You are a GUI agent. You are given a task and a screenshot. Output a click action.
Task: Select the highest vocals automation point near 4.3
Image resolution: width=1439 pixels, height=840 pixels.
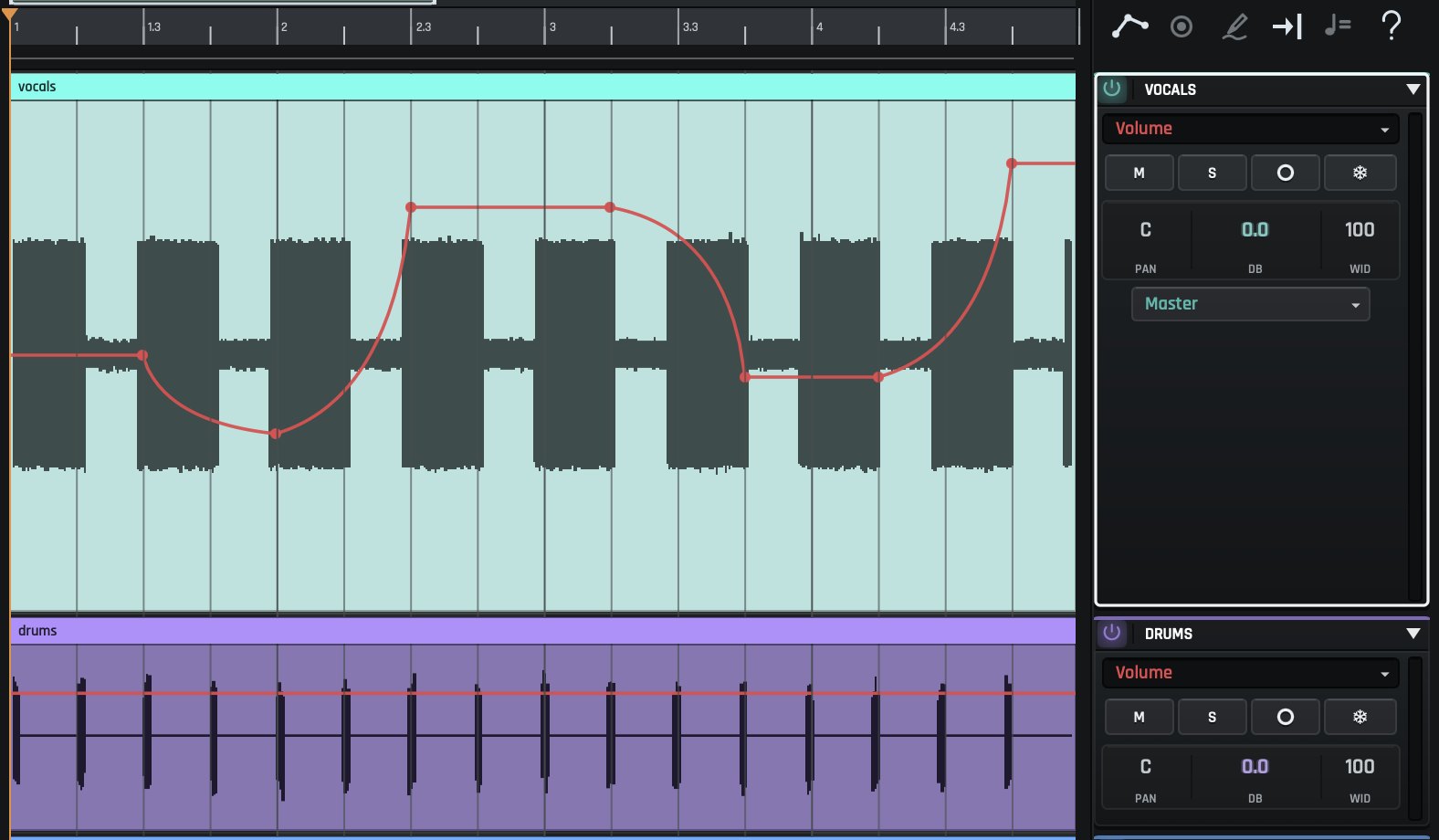click(x=1012, y=163)
